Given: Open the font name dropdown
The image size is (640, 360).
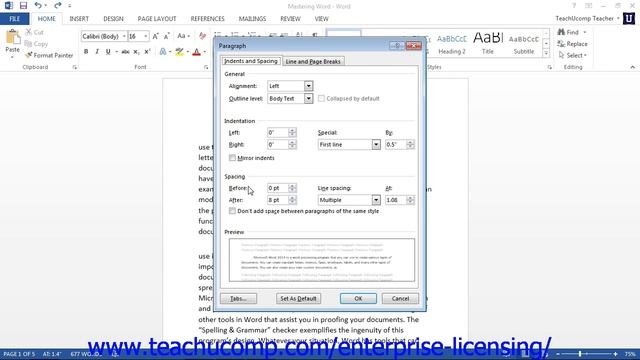Looking at the screenshot, I should (124, 36).
